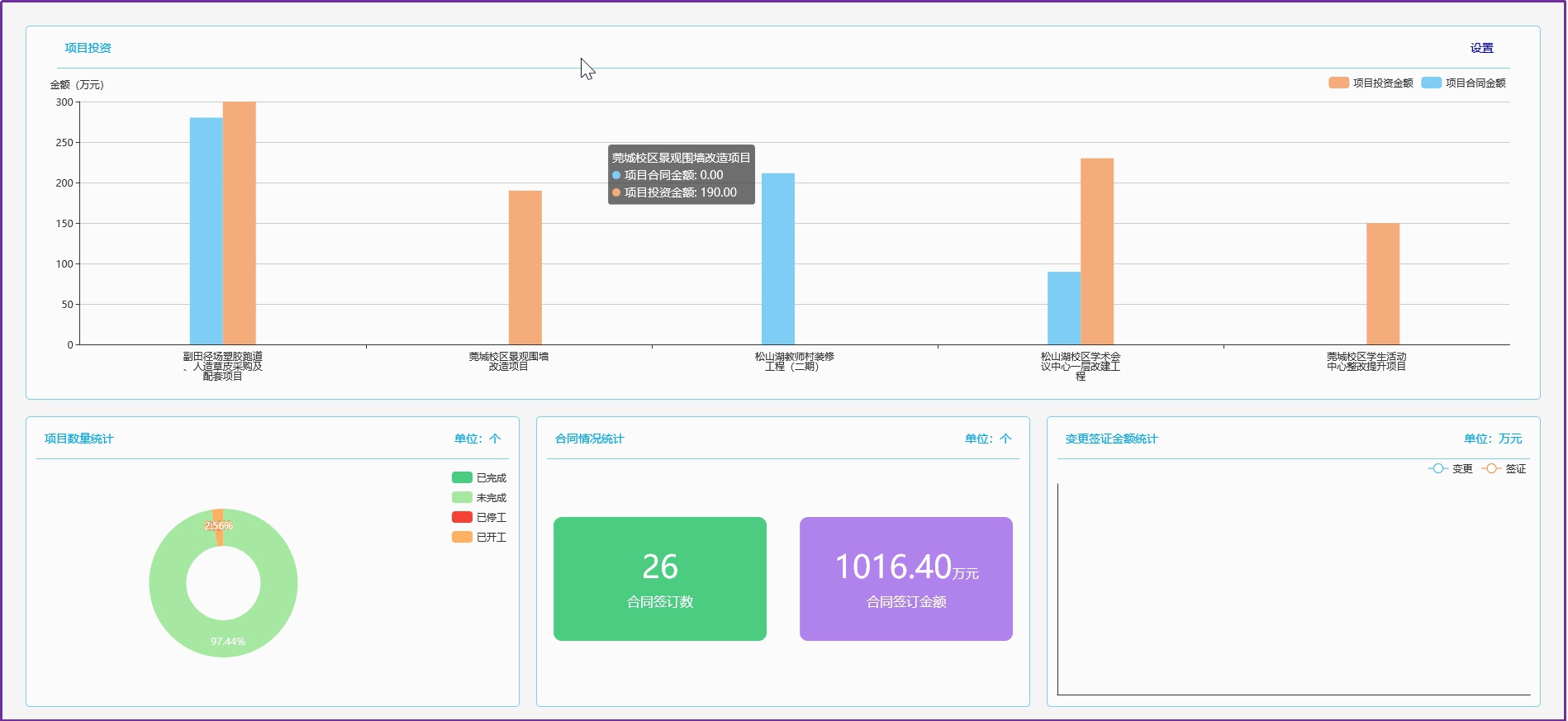Hide the 未完成 series via its legend icon

(x=462, y=497)
